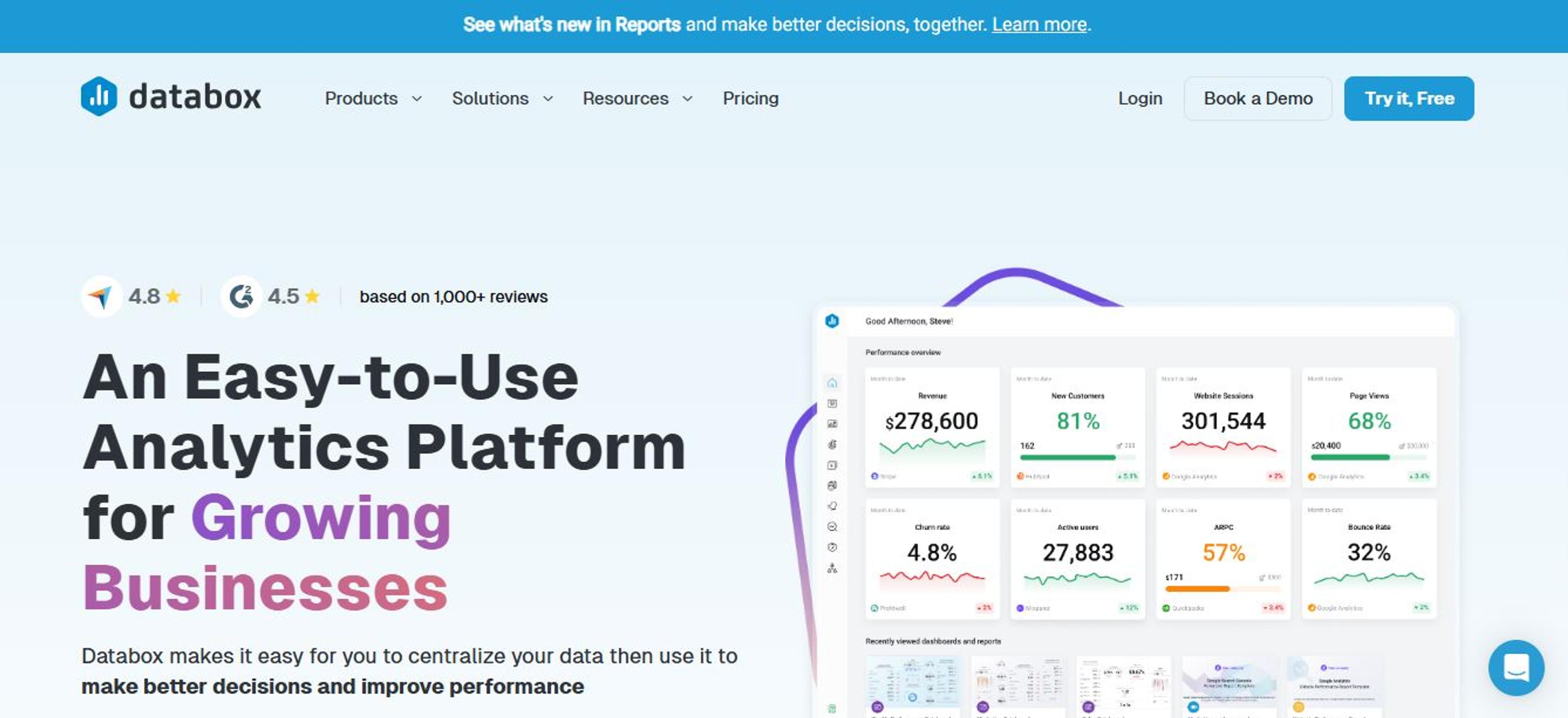Click the G2 rating icon
Image resolution: width=1568 pixels, height=718 pixels.
tap(241, 296)
